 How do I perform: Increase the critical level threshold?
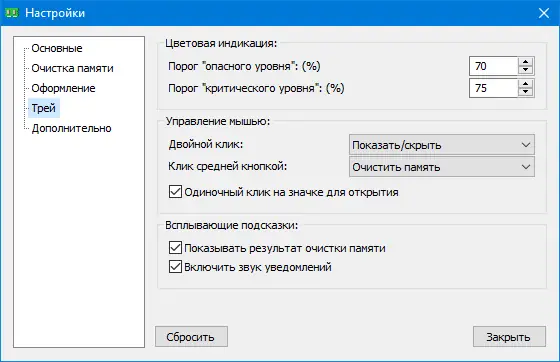tap(525, 84)
